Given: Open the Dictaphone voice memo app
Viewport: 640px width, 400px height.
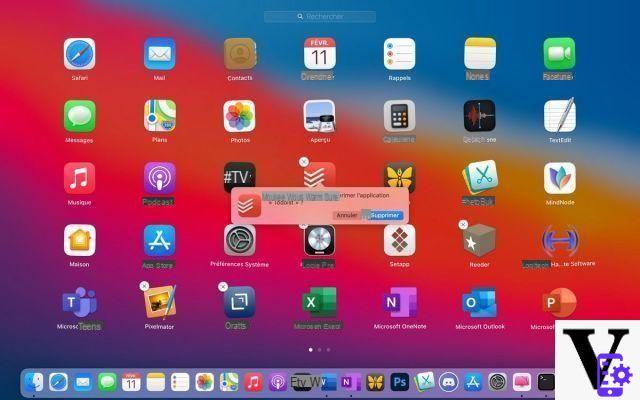Looking at the screenshot, I should click(480, 116).
